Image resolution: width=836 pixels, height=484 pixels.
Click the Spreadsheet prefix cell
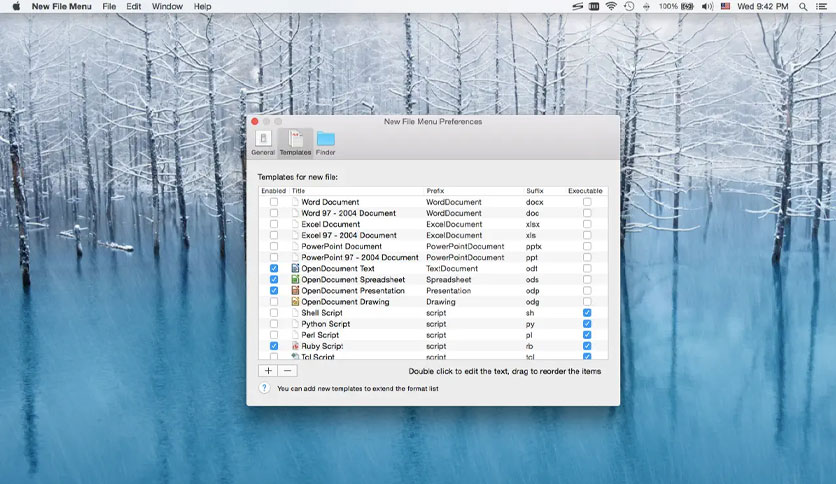click(x=449, y=279)
